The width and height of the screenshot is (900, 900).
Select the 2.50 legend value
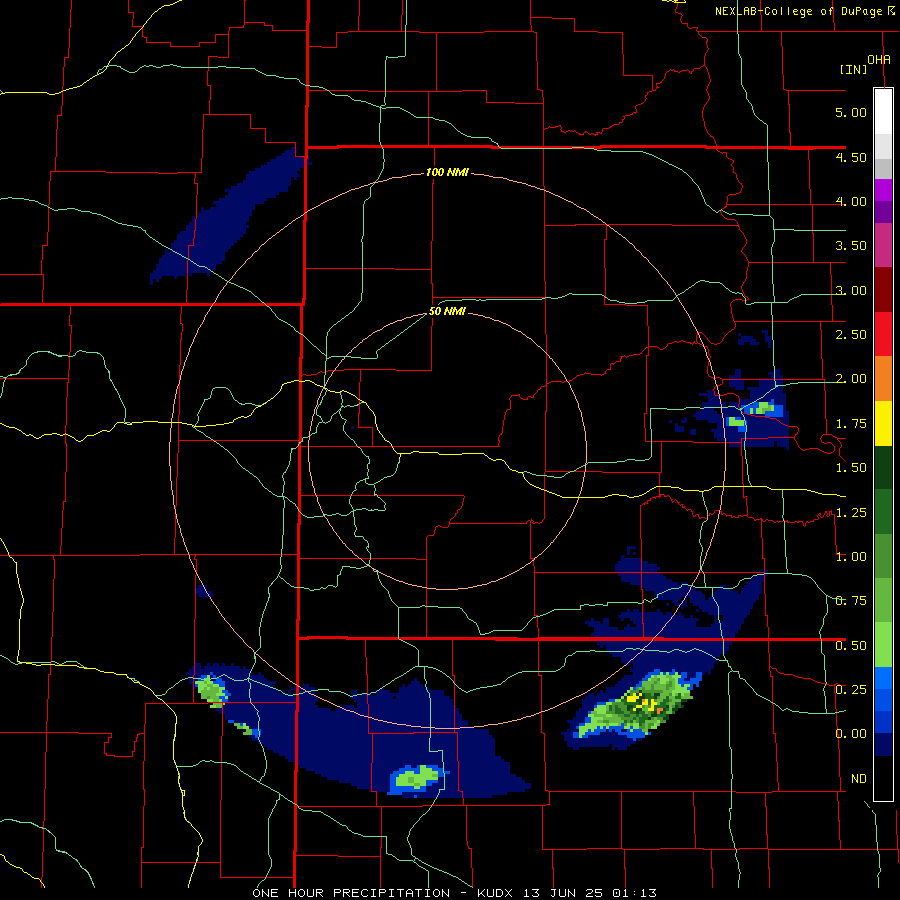click(x=851, y=335)
